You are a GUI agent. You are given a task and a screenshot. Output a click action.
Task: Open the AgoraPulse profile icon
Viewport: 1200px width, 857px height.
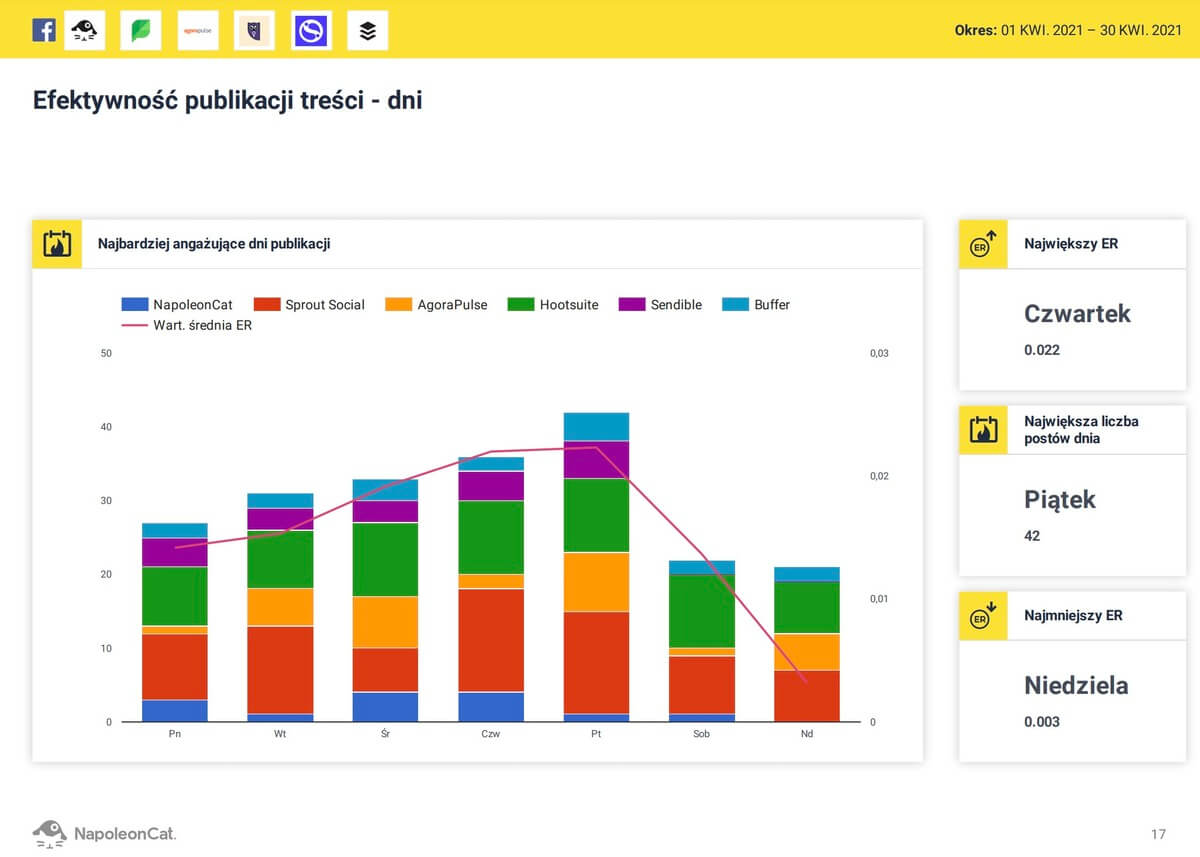pos(197,31)
